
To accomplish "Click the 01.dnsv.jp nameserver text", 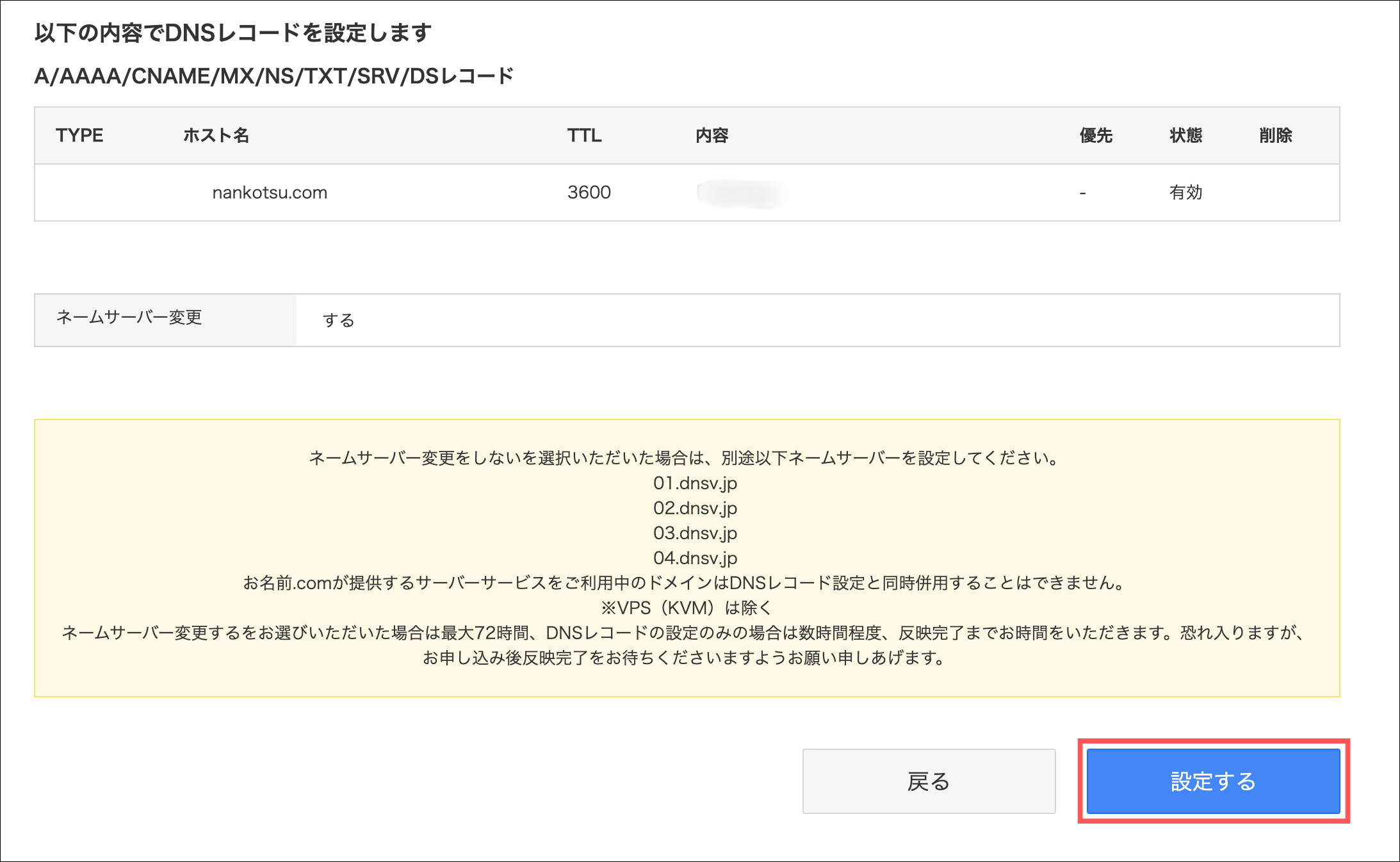I will click(695, 483).
